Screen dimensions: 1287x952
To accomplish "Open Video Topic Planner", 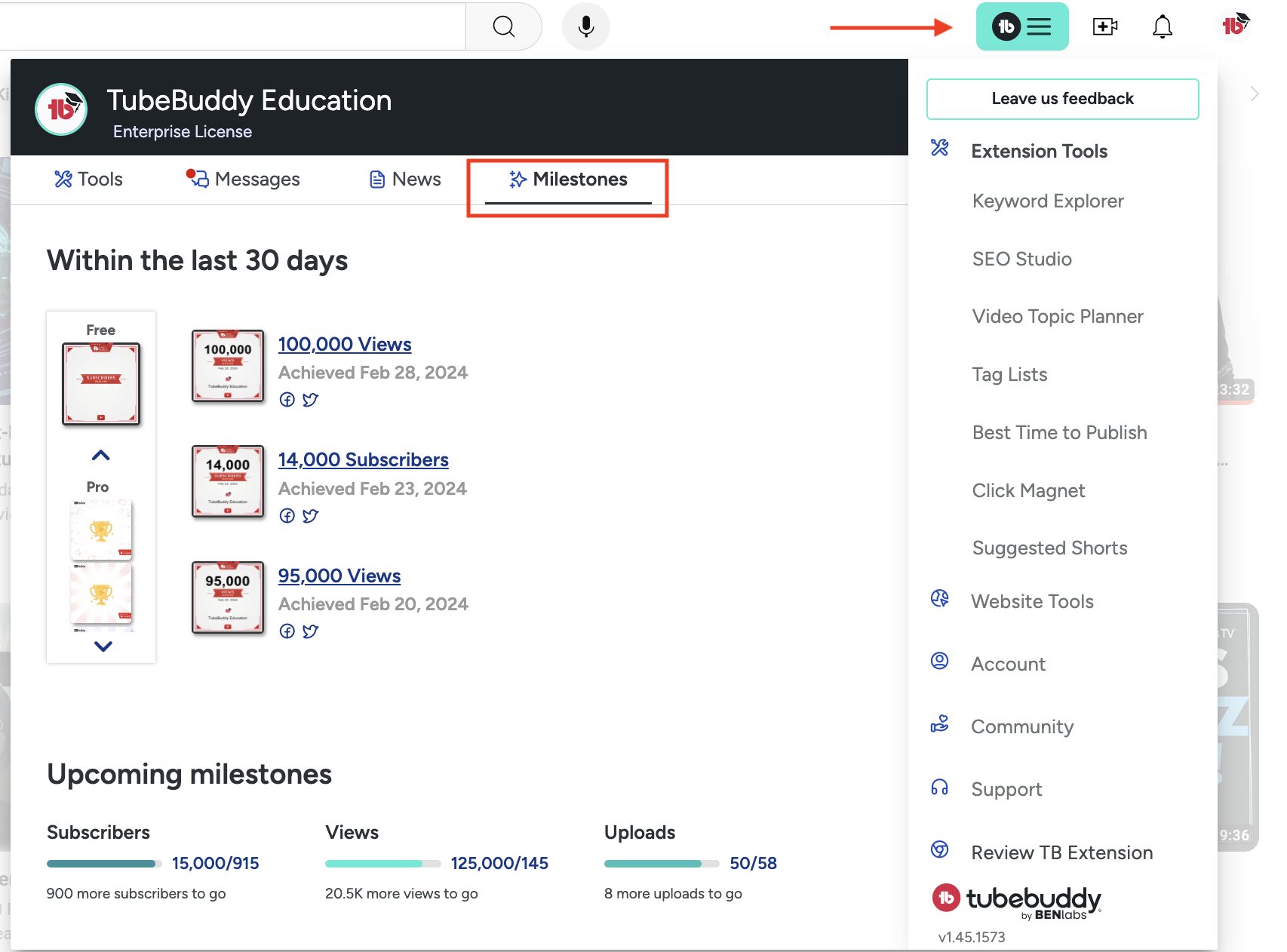I will click(1057, 317).
